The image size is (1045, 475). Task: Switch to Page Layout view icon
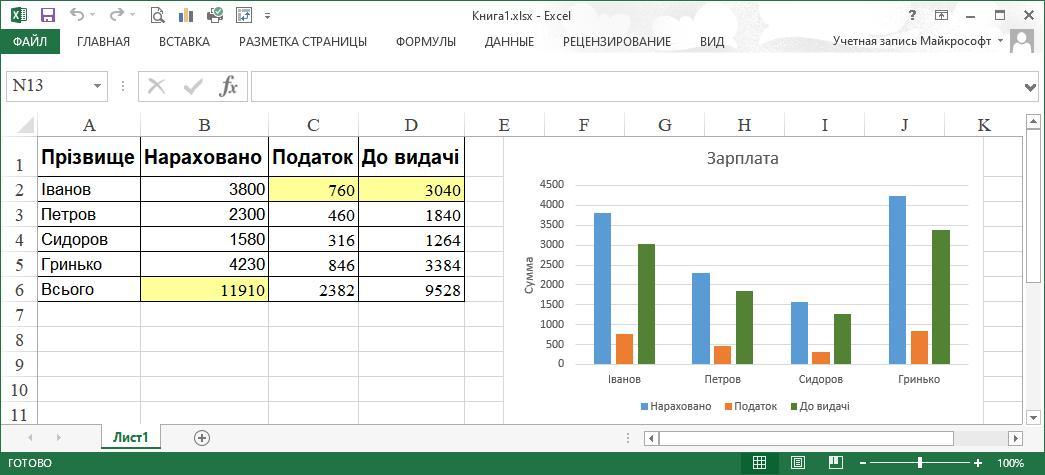coord(798,462)
